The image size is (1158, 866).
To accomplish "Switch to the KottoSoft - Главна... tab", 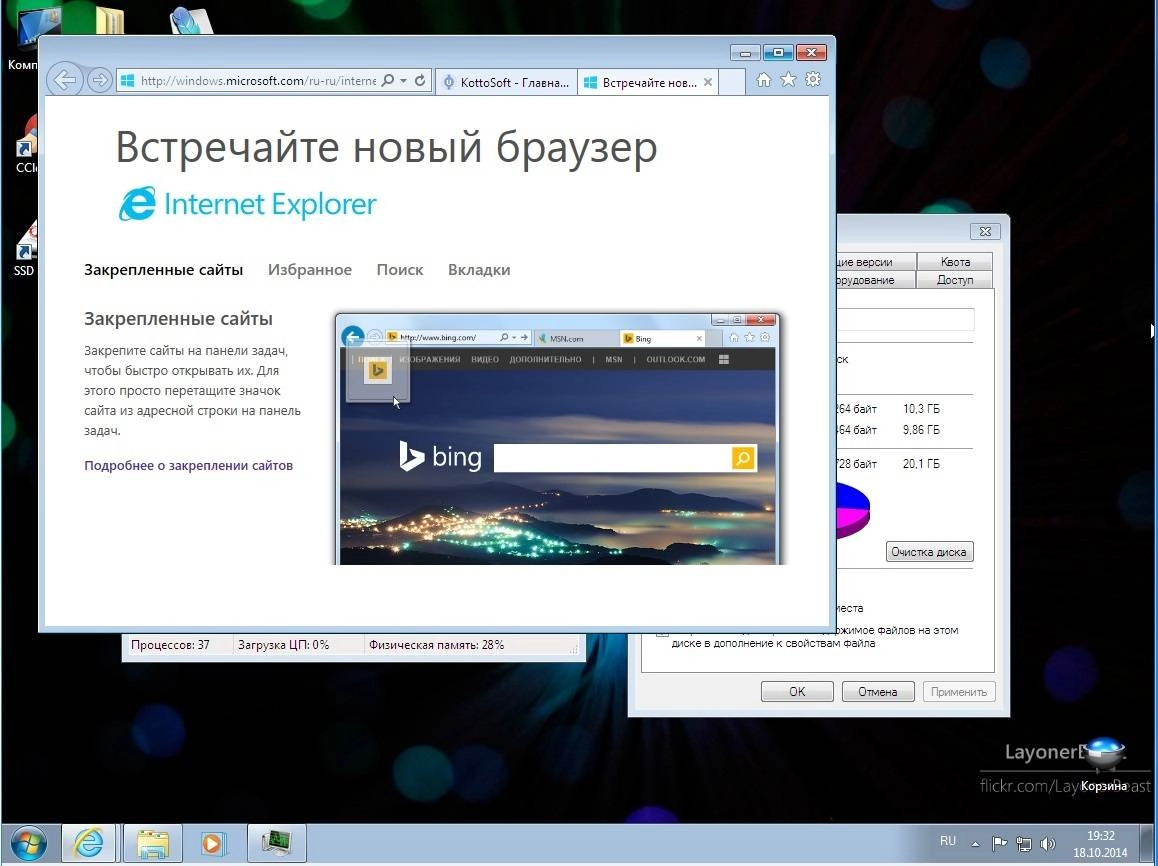I will [x=506, y=82].
